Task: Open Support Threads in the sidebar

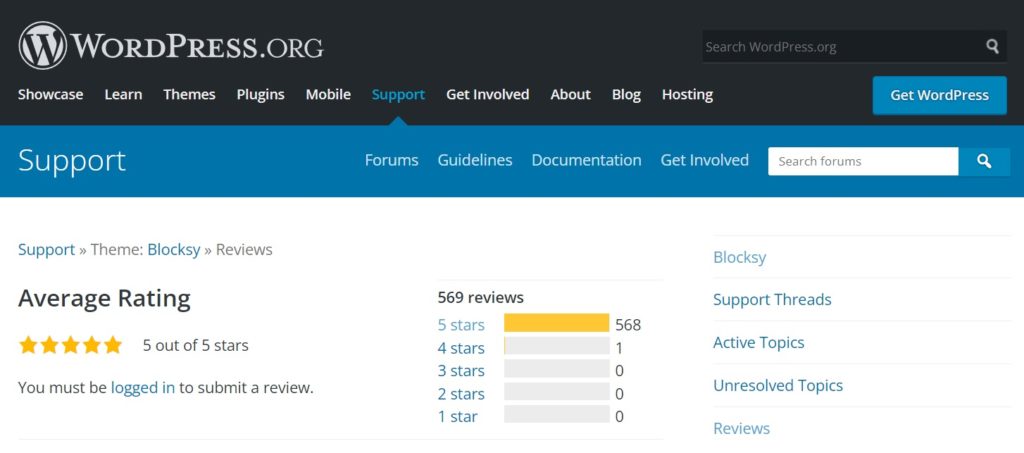Action: 772,300
